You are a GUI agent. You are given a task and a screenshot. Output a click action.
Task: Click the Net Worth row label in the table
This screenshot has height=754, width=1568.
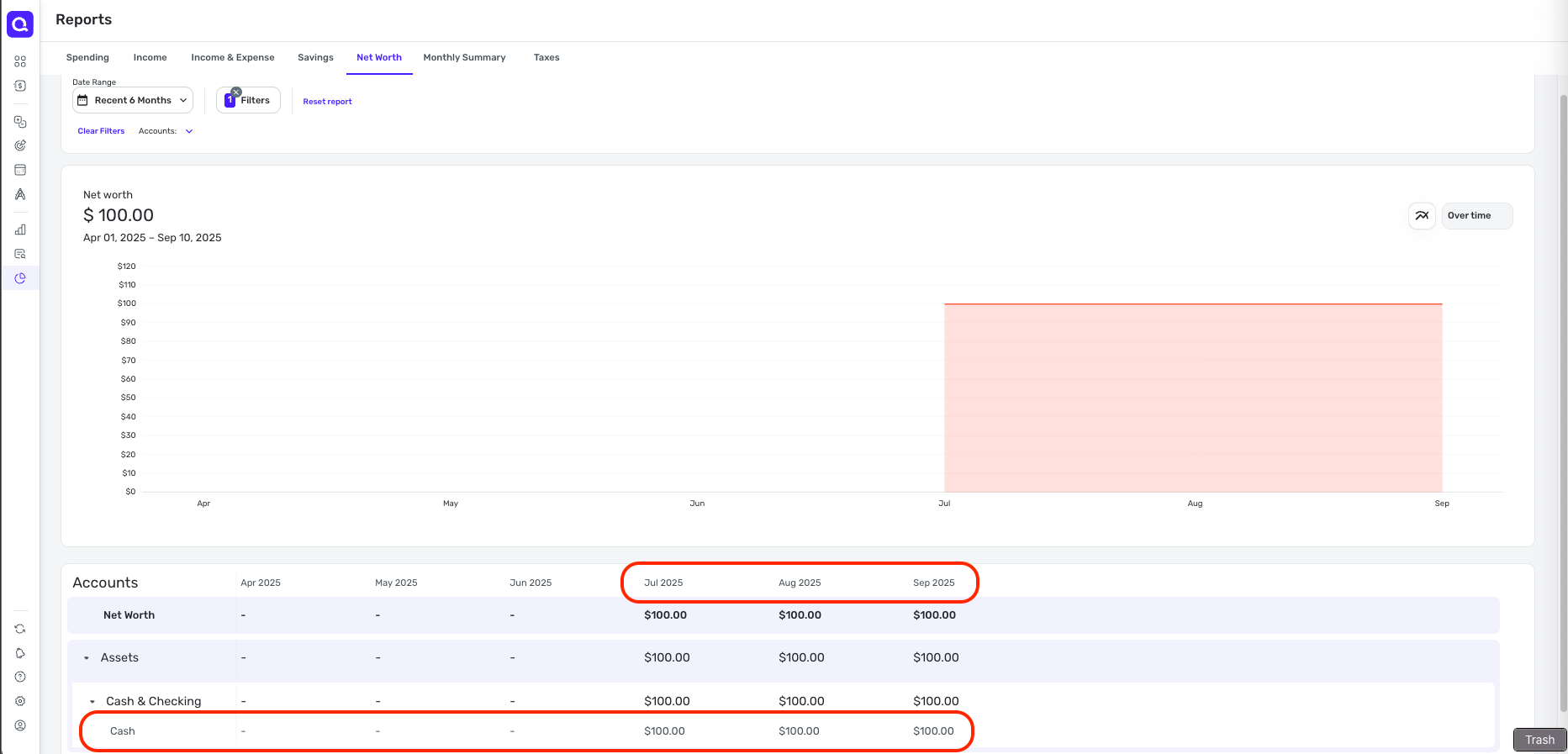pos(129,615)
